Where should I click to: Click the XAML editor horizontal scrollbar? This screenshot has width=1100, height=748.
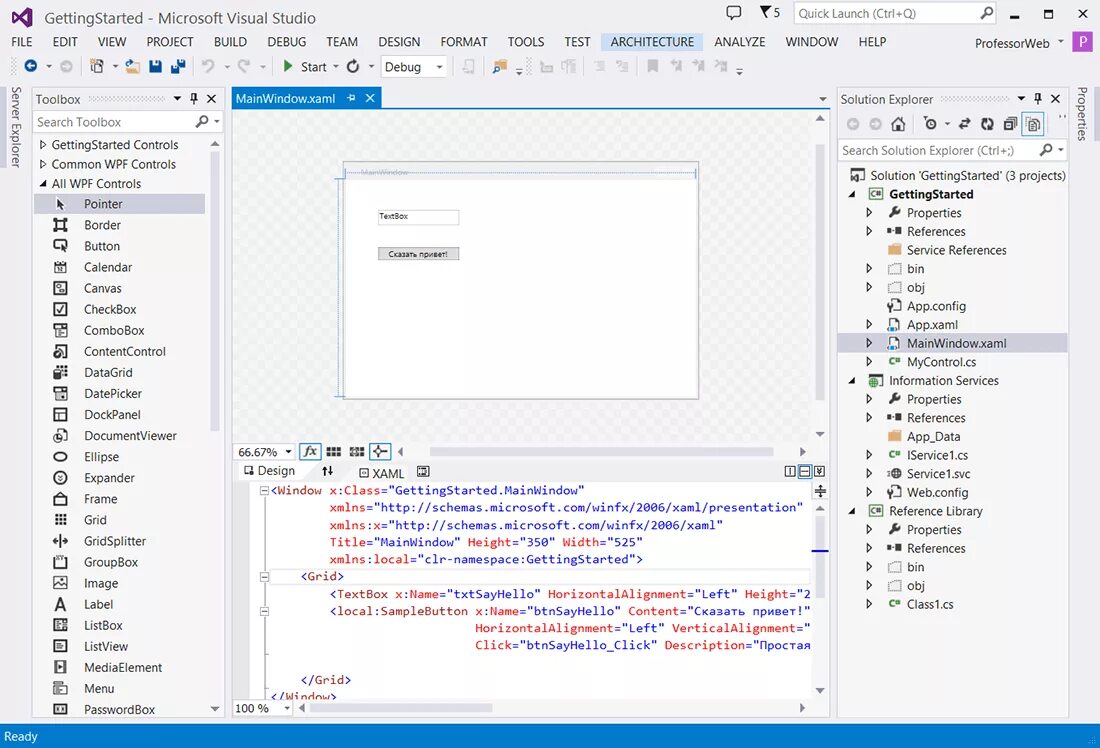point(401,708)
